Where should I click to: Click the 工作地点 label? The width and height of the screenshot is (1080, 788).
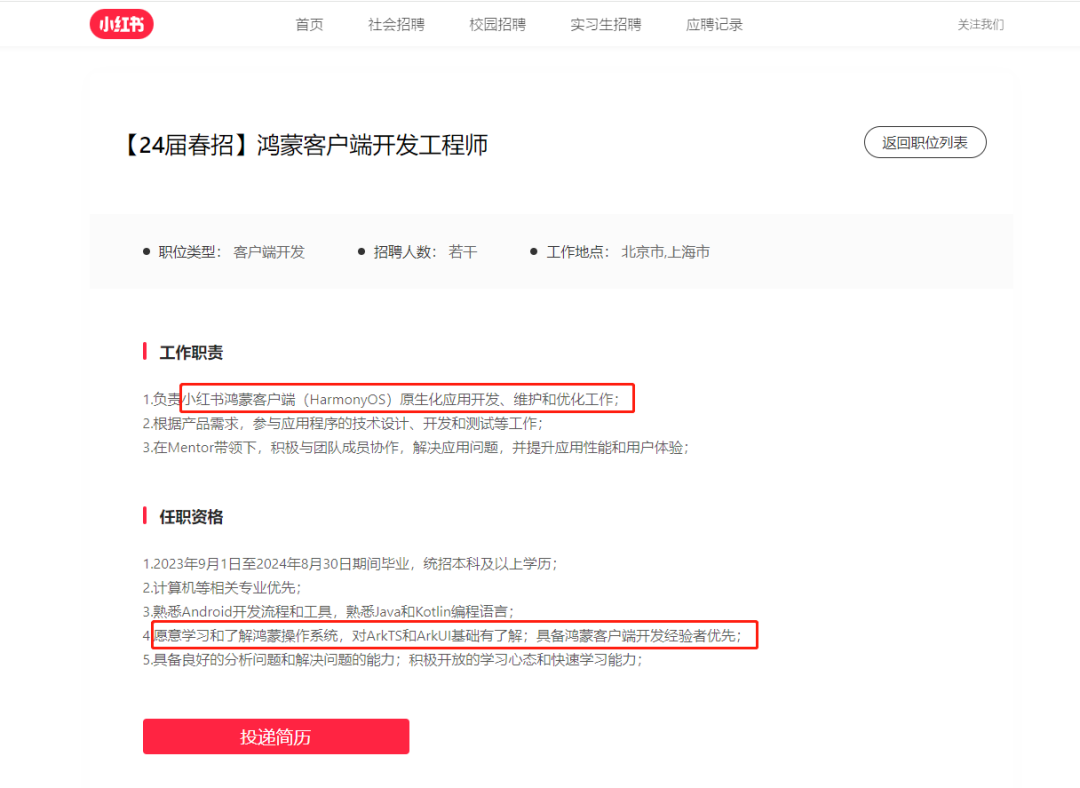[578, 252]
